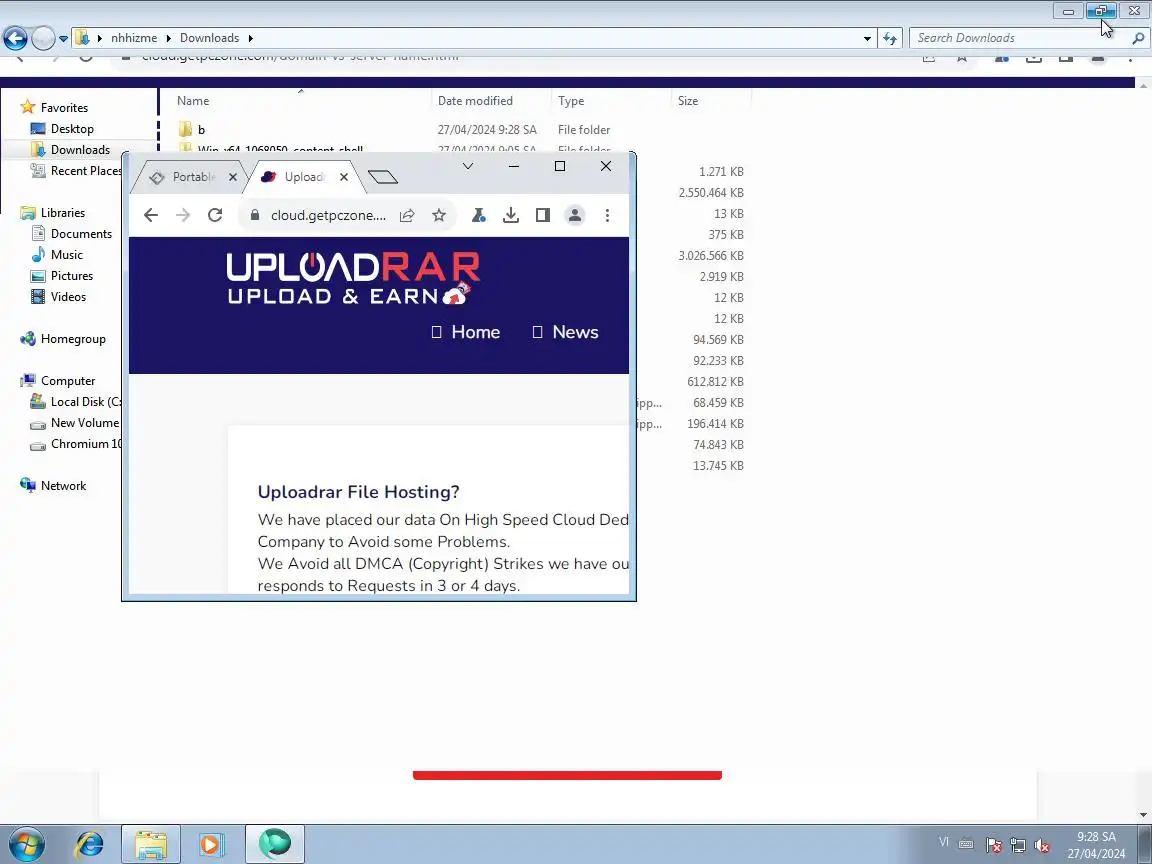Bookmark this page with star icon
Viewport: 1152px width, 864px height.
439,215
